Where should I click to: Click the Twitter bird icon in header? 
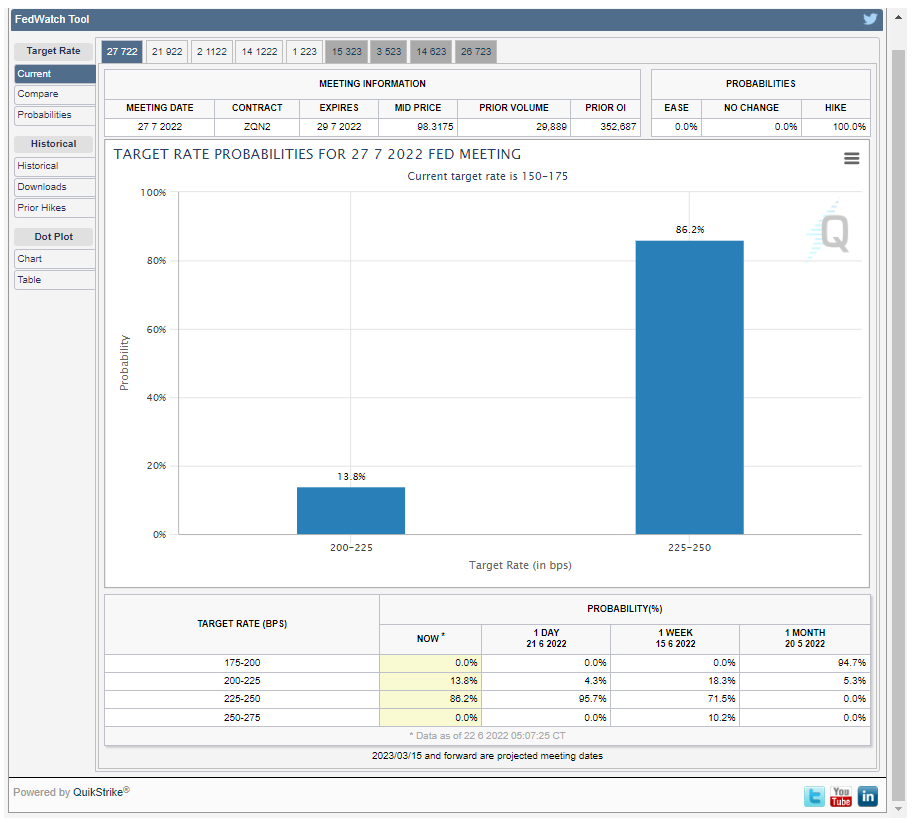pos(870,19)
